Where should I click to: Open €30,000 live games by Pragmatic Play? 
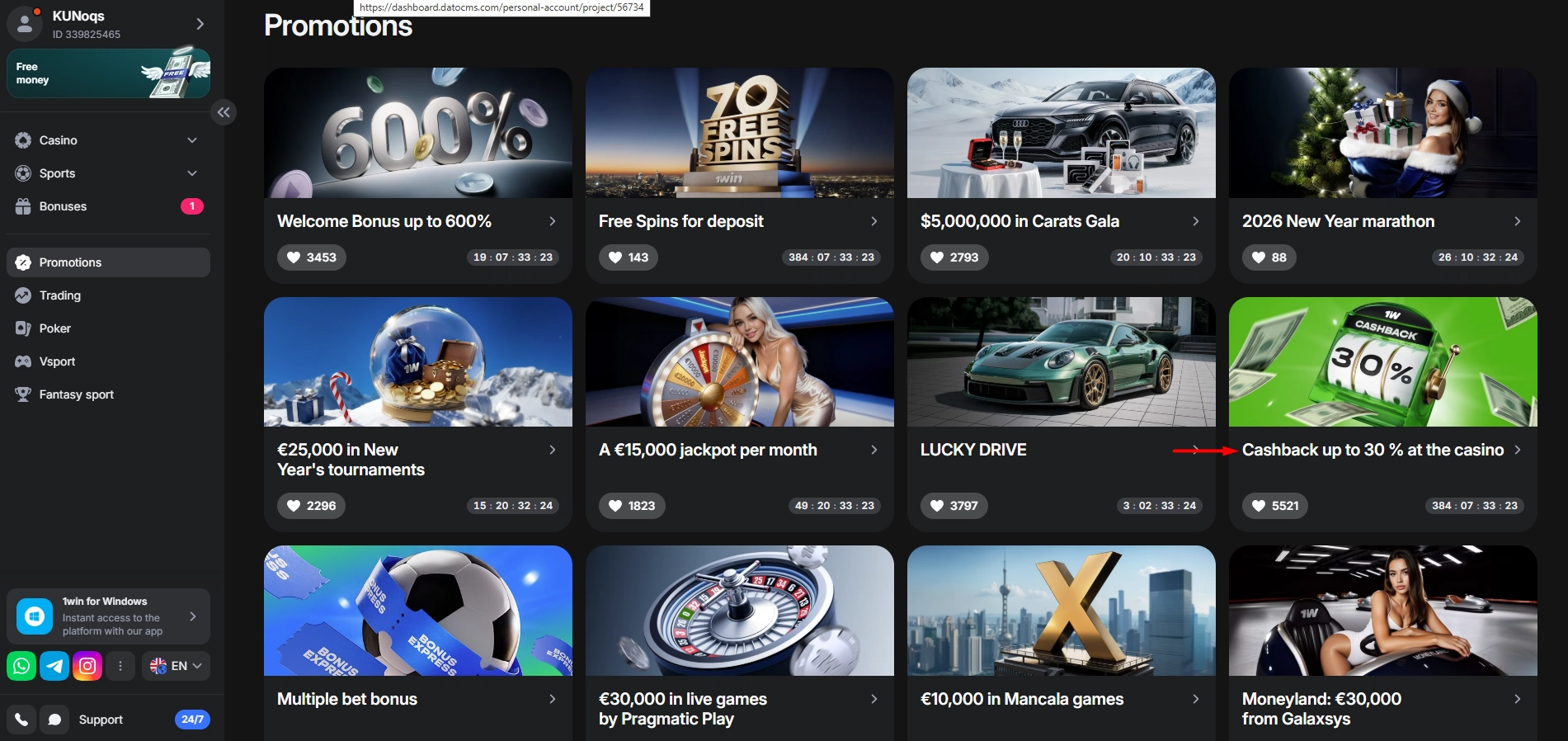click(683, 709)
